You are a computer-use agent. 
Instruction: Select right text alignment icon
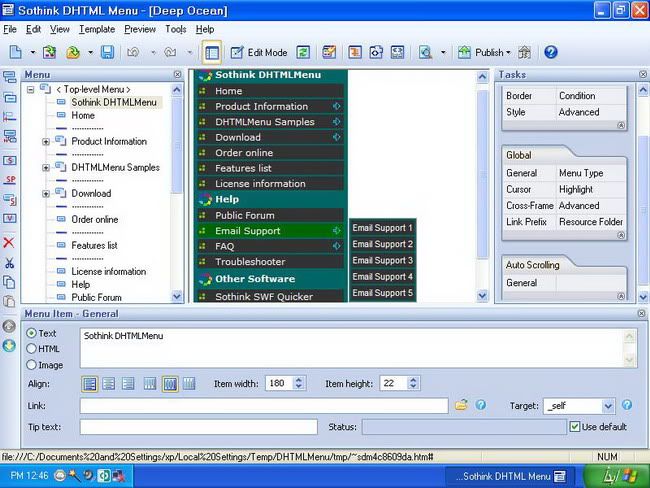click(x=128, y=384)
